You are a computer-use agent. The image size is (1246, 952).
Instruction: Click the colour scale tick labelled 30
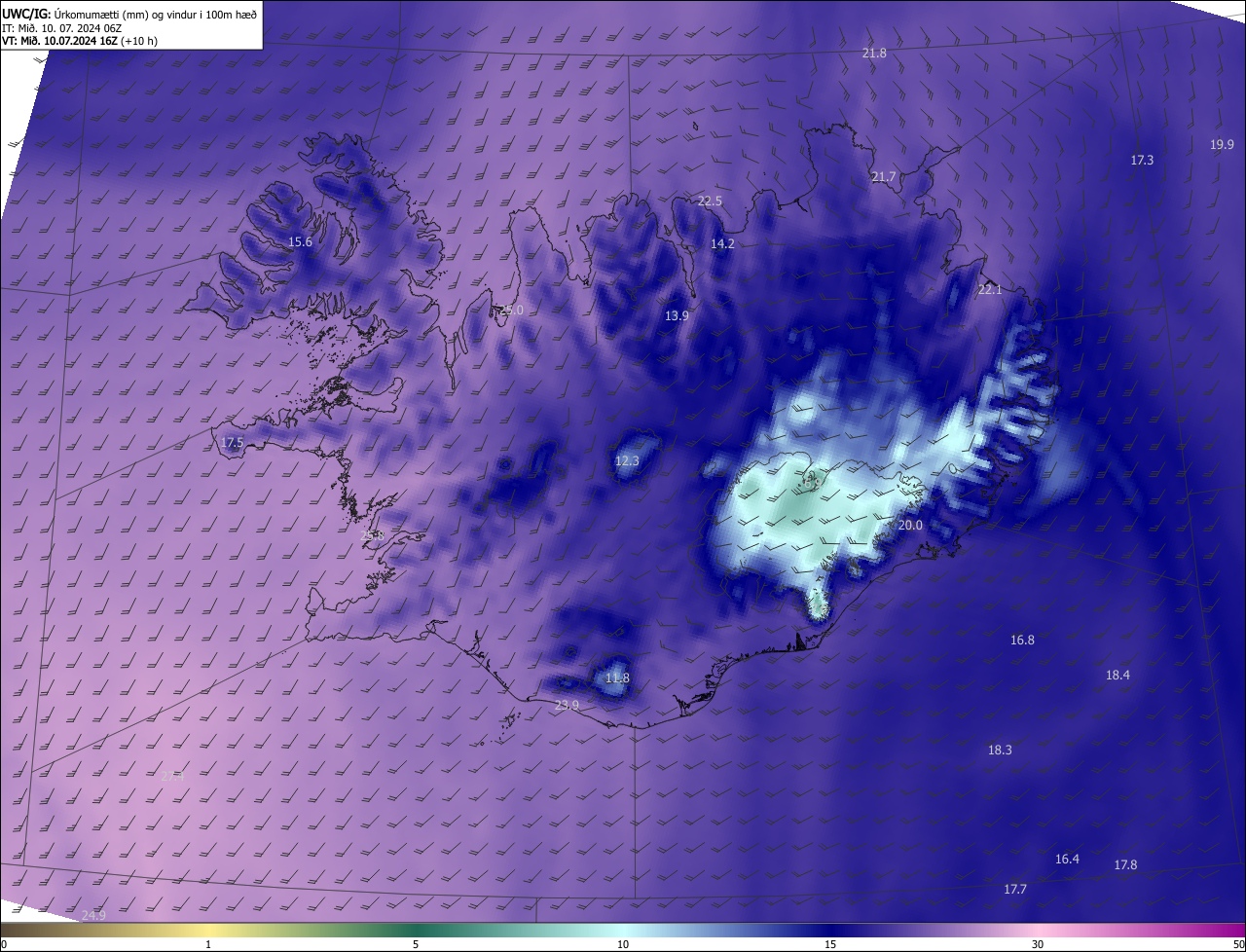(x=1038, y=944)
